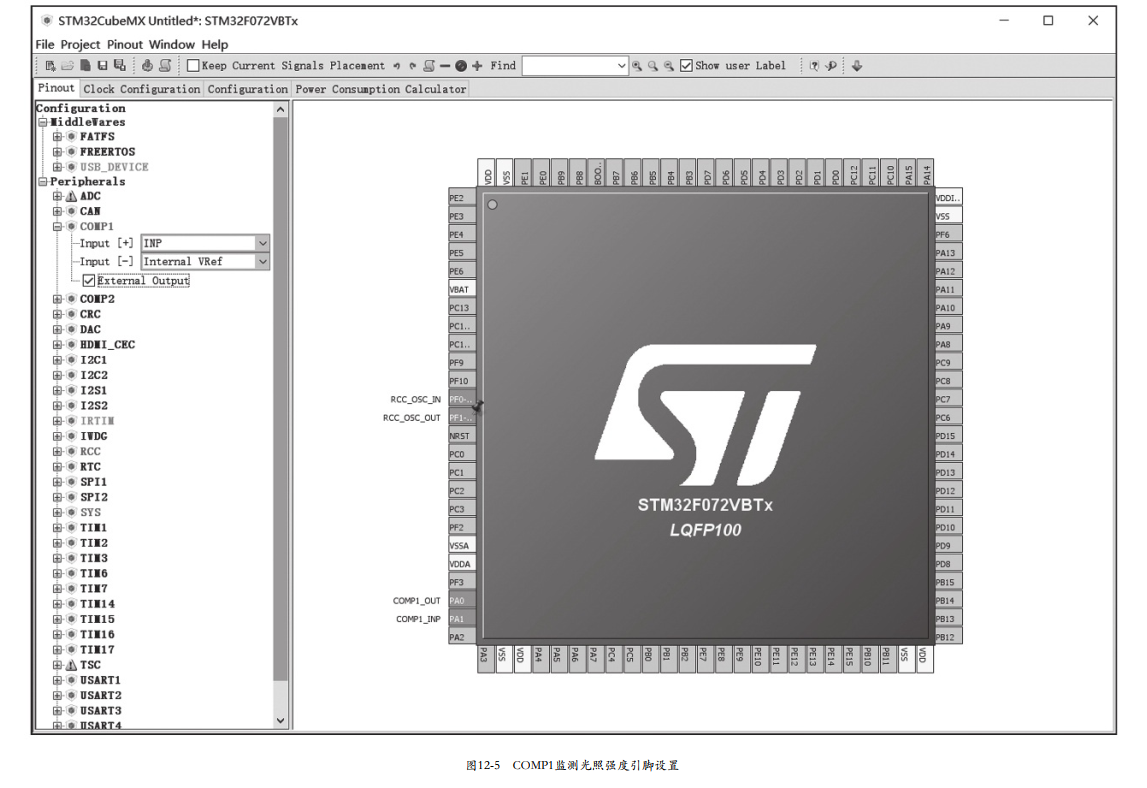Click the PA13 pin on right side
Image resolution: width=1147 pixels, height=788 pixels.
[948, 252]
